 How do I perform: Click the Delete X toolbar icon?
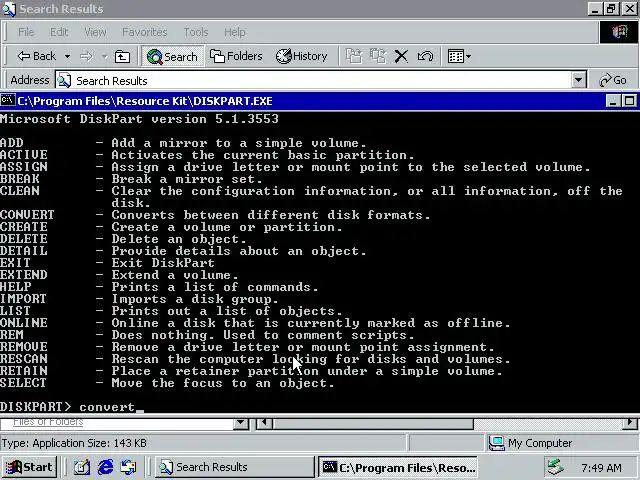point(401,56)
